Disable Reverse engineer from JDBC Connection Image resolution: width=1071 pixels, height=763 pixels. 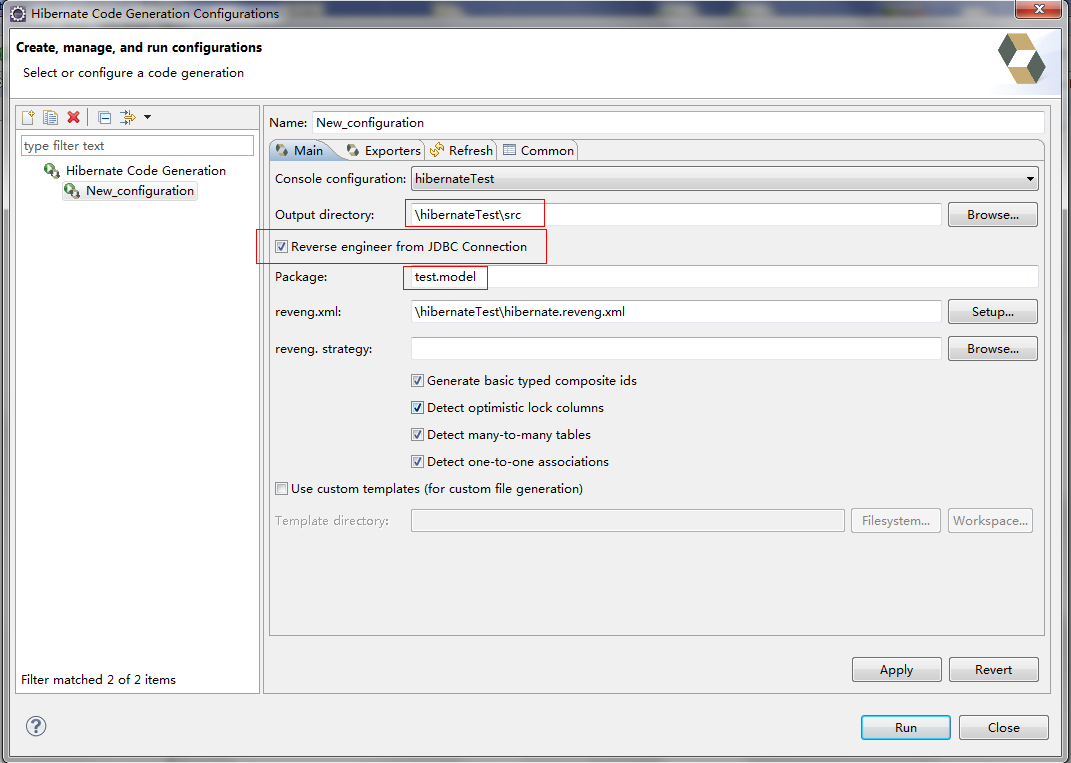[x=281, y=246]
